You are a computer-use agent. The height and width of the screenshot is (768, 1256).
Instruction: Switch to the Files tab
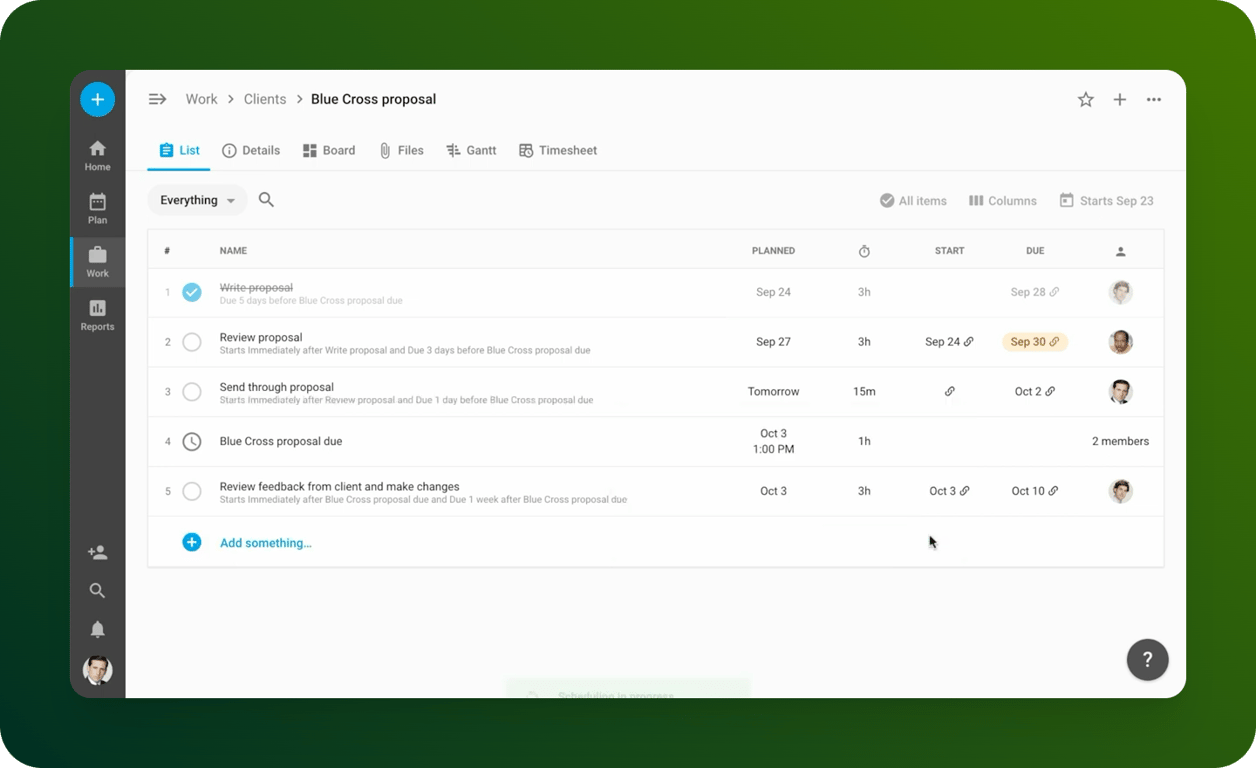tap(401, 150)
